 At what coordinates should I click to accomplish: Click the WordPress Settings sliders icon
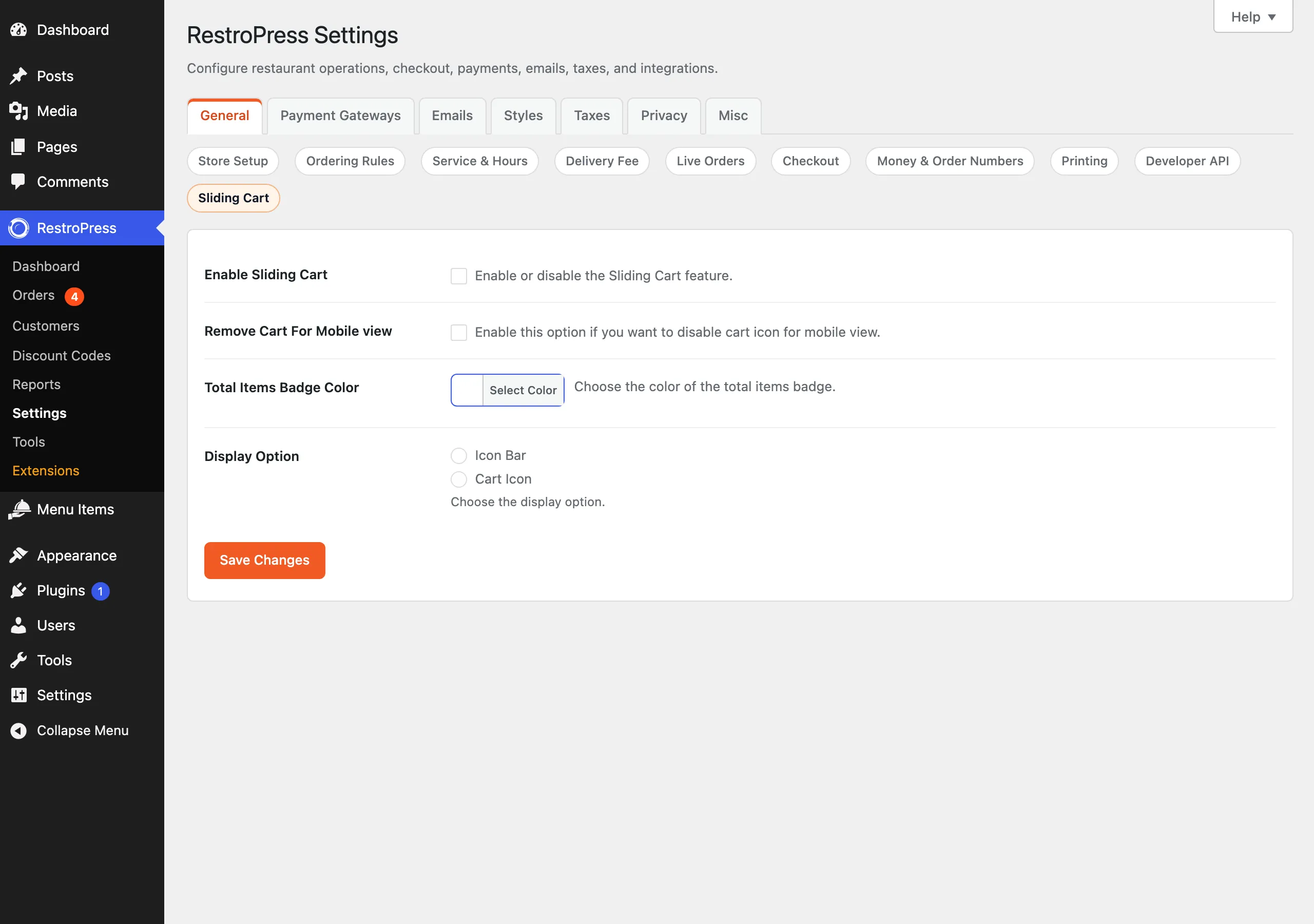click(x=19, y=695)
